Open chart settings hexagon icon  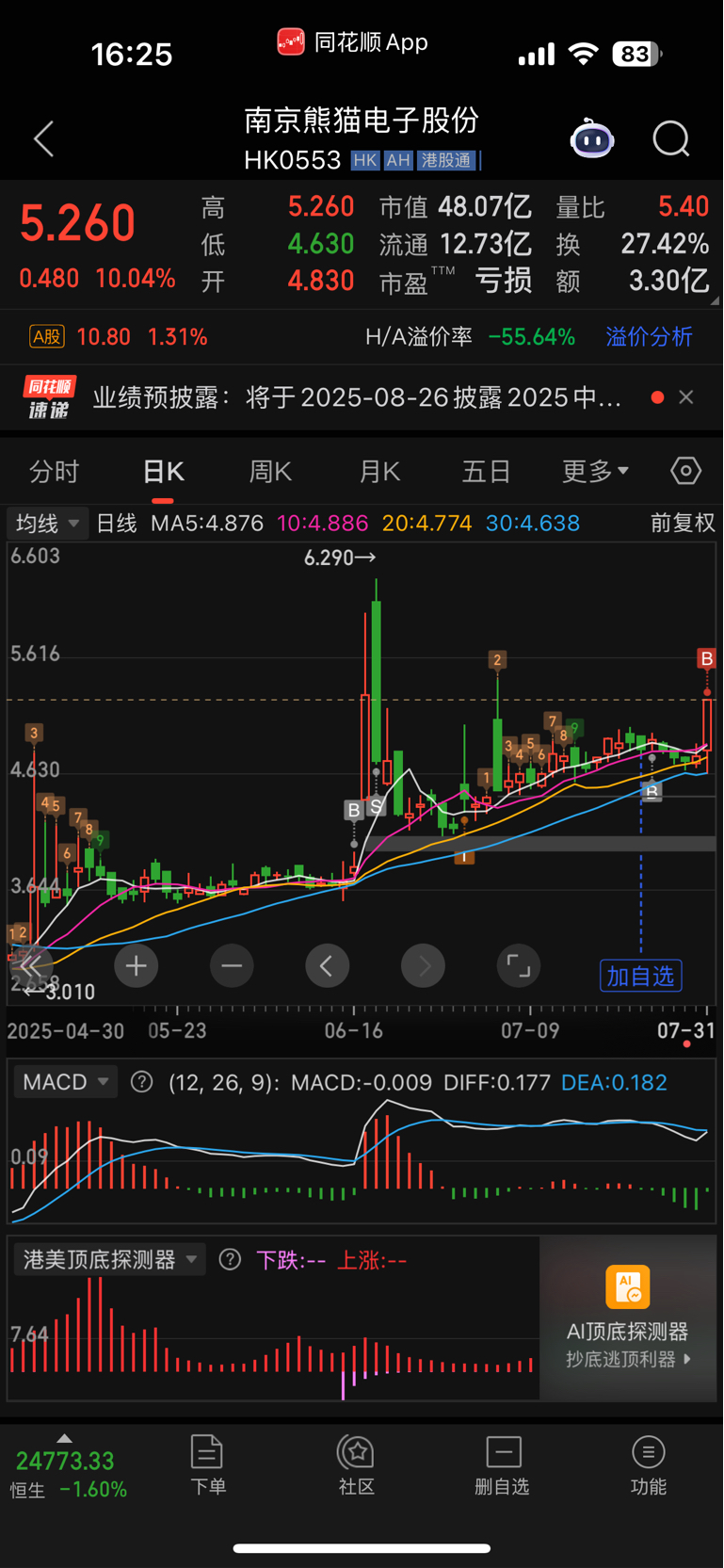685,471
